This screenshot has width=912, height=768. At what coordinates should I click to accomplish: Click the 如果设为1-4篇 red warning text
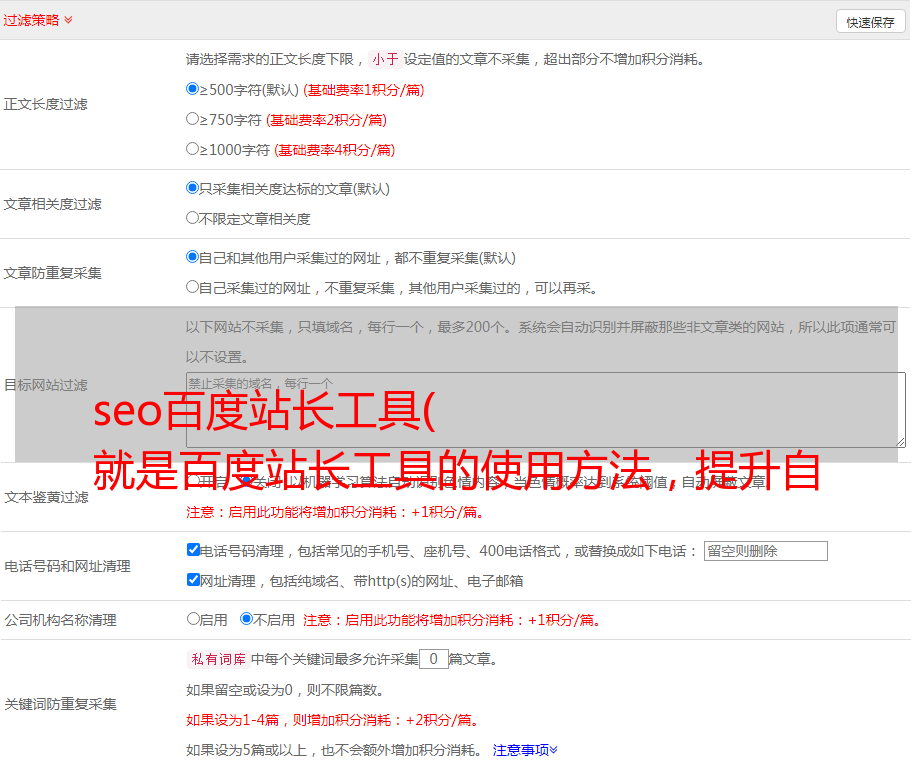tap(334, 720)
